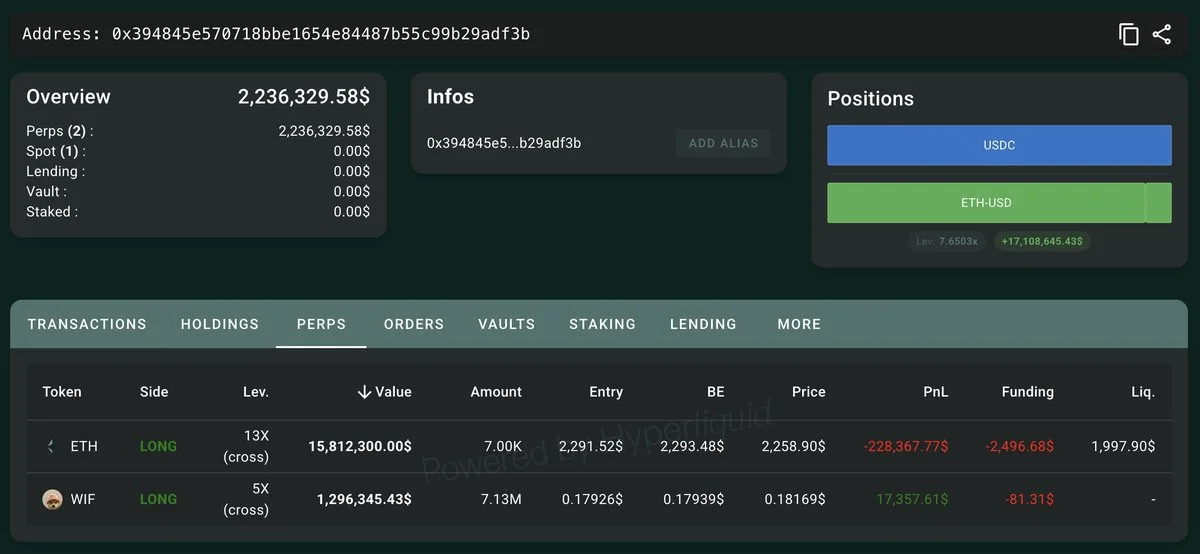This screenshot has width=1200, height=554.
Task: Click the Lev. 7.6503x badge
Action: coord(948,241)
